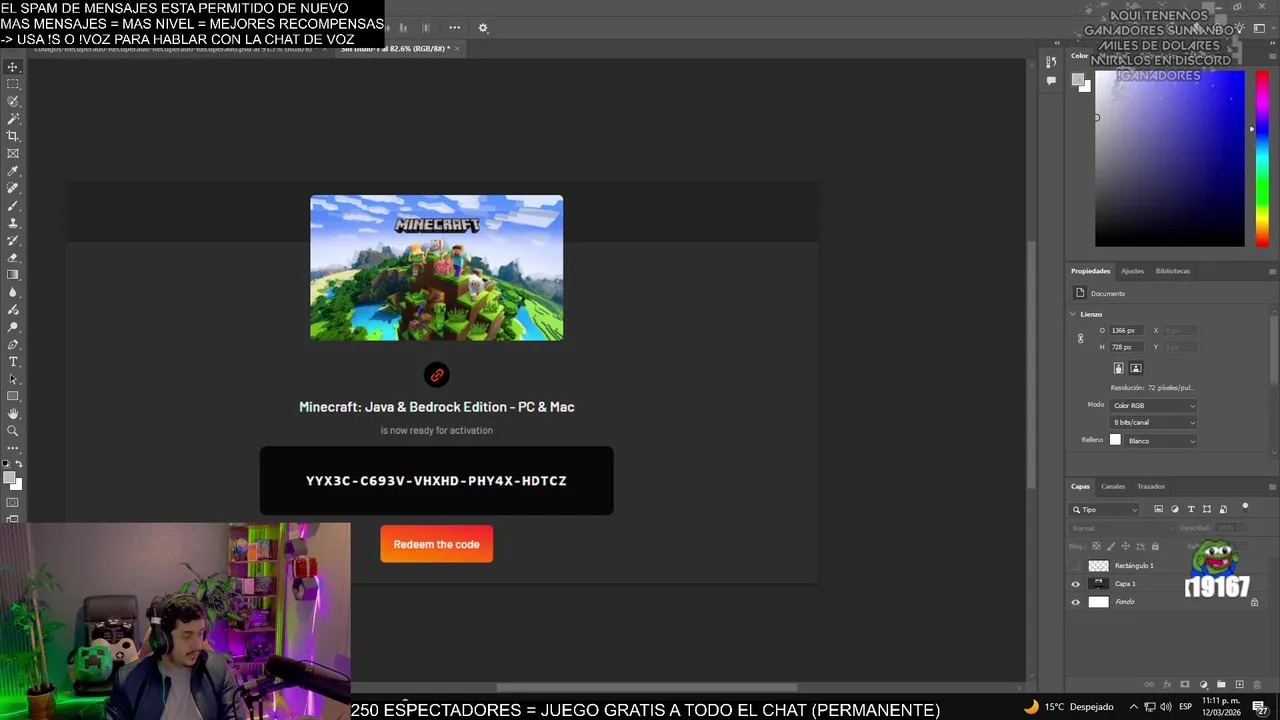Image resolution: width=1280 pixels, height=720 pixels.
Task: Select the Frame tool
Action: (x=13, y=154)
